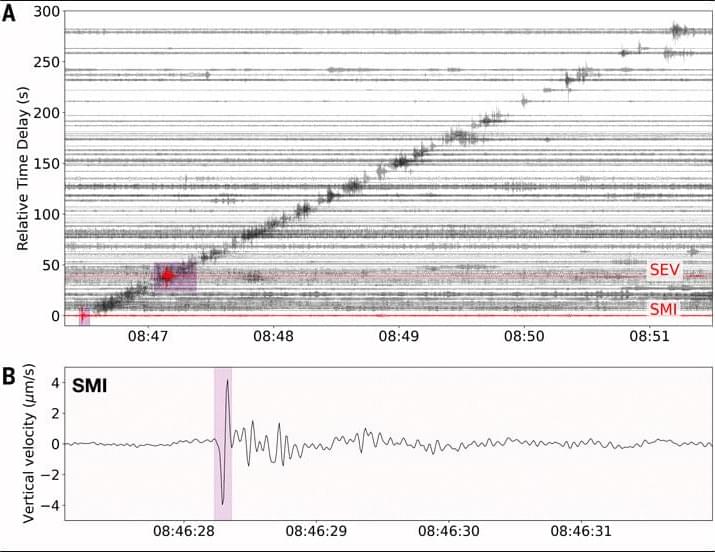Select the red star marker near 08:47
Screen dimensions: 715x552
pyautogui.click(x=168, y=275)
